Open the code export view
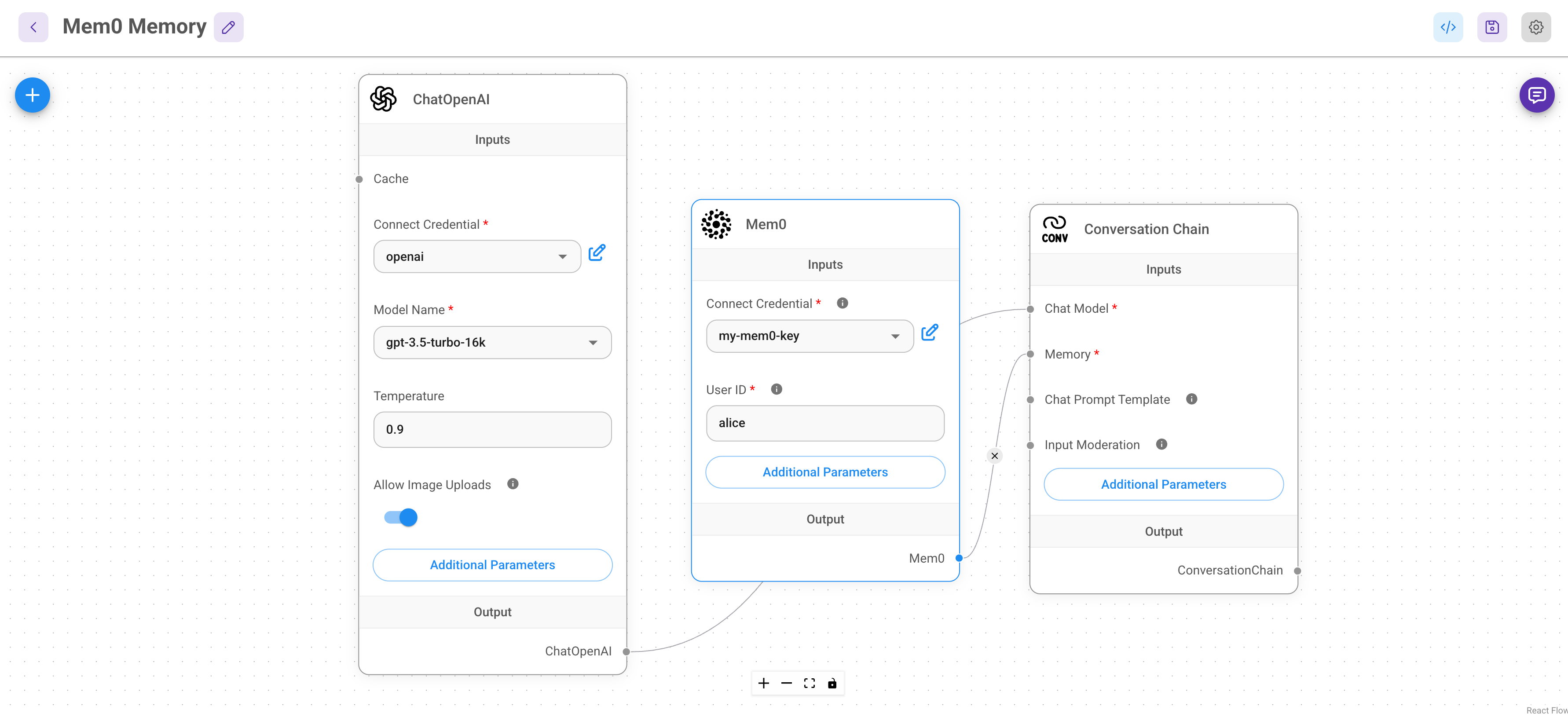The height and width of the screenshot is (717, 1568). (x=1448, y=27)
